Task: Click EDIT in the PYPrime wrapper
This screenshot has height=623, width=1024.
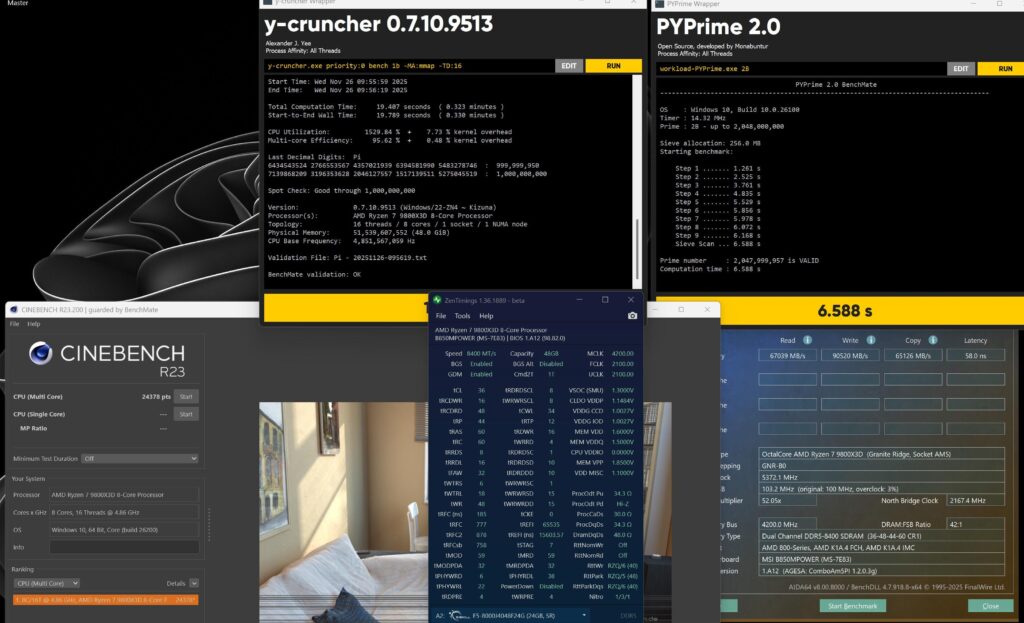Action: click(x=961, y=69)
